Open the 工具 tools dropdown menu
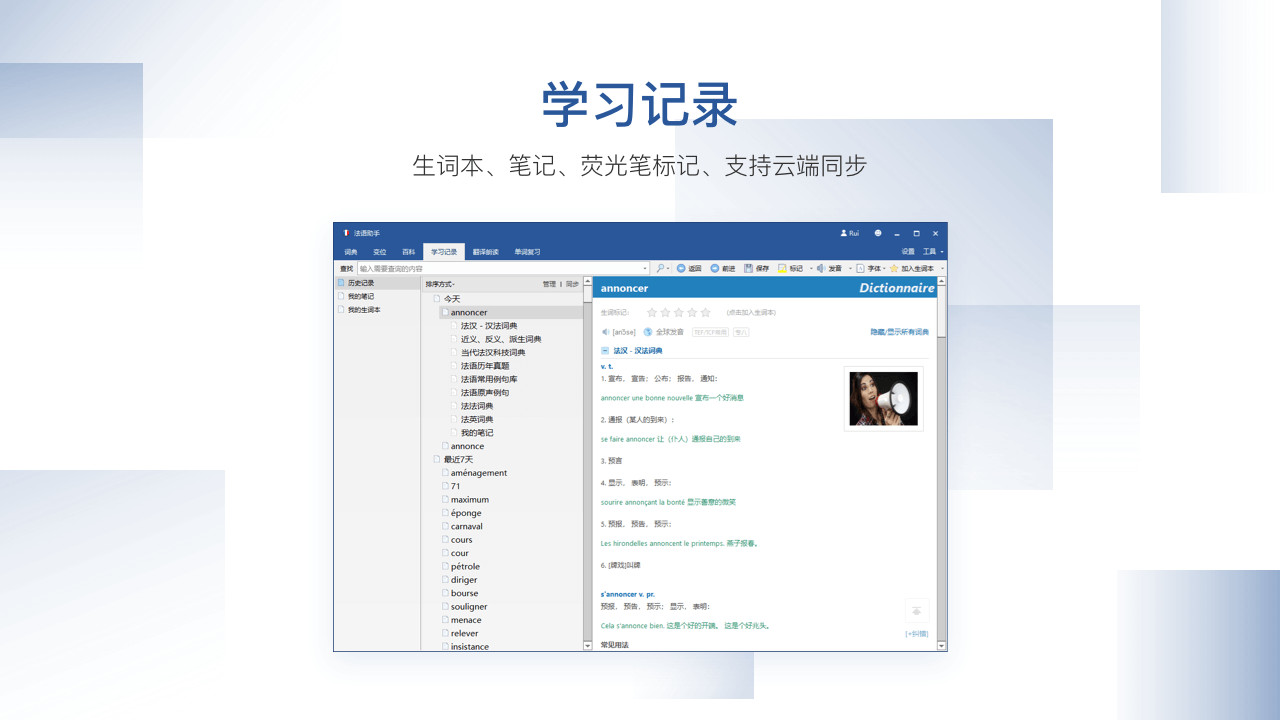1280x720 pixels. [933, 251]
